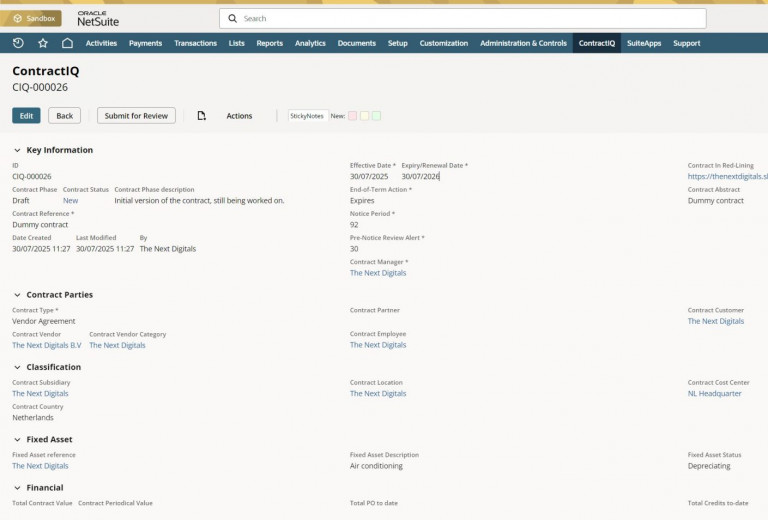Open the Documents menu
The height and width of the screenshot is (520, 768).
coord(357,43)
